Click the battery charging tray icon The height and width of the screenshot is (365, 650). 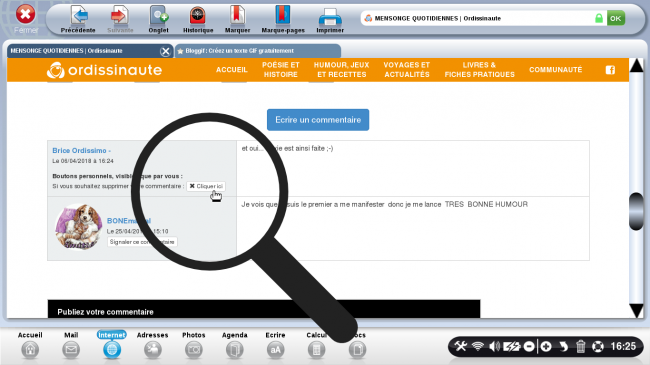pyautogui.click(x=512, y=346)
